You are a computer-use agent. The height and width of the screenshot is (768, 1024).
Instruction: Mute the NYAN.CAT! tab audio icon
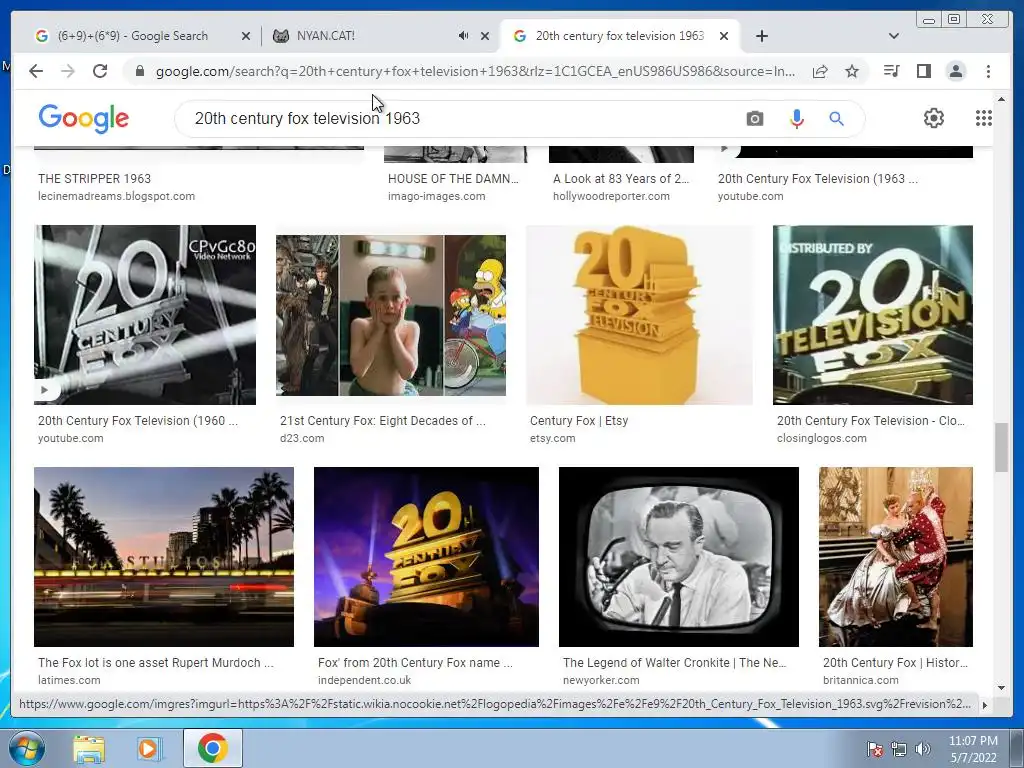pyautogui.click(x=463, y=36)
